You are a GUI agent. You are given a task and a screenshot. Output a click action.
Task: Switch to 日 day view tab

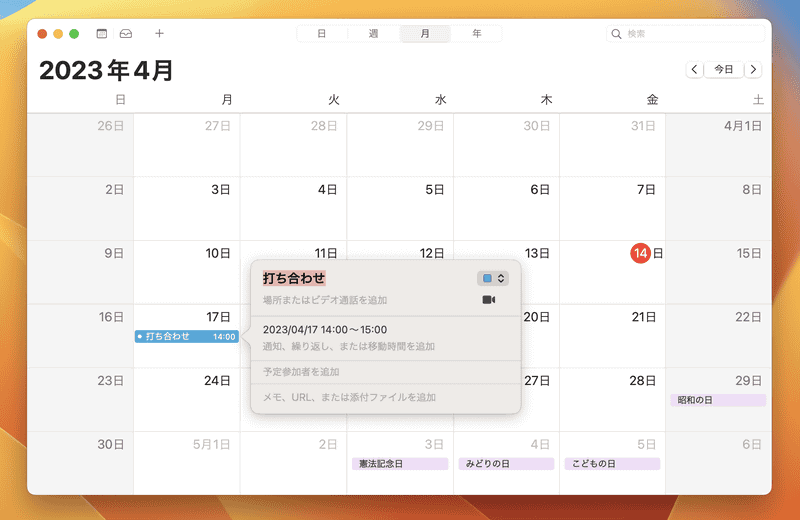point(322,34)
